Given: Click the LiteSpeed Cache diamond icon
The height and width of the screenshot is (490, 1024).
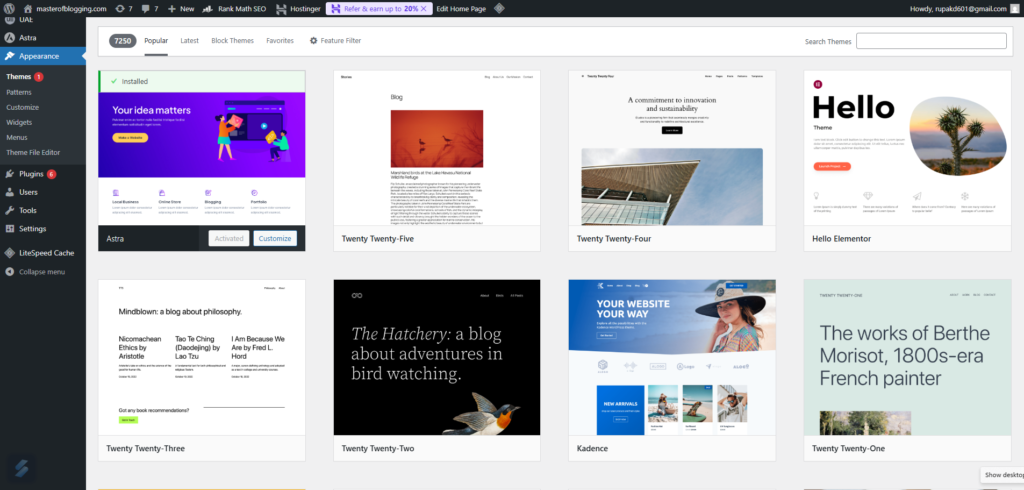Looking at the screenshot, I should coord(9,253).
